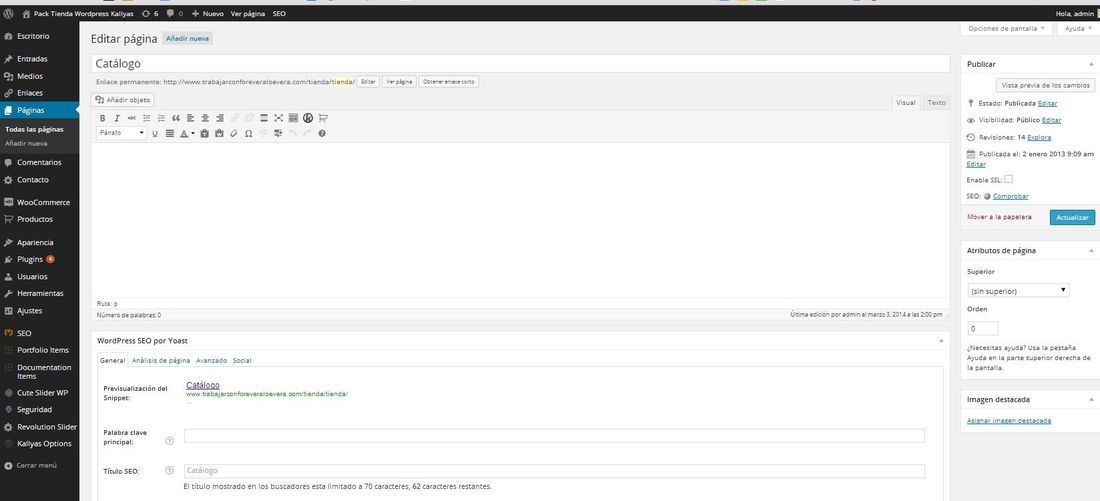
Task: Click Añadir objeto media button
Action: pos(123,100)
